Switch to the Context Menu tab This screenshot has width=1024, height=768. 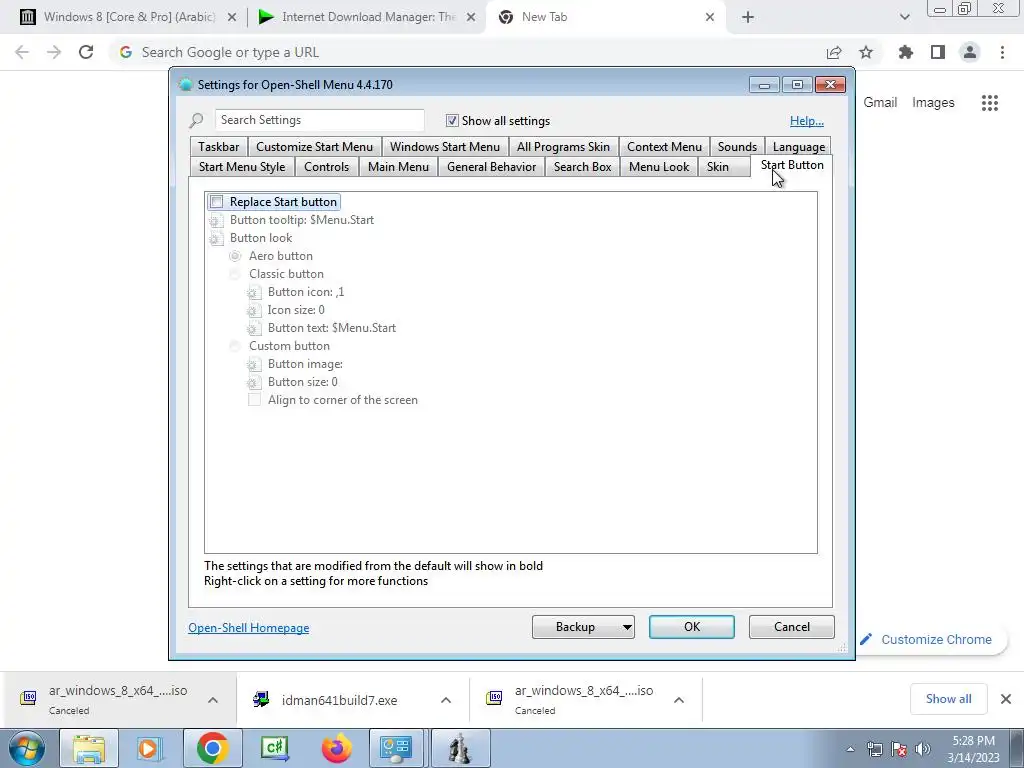[x=664, y=147]
